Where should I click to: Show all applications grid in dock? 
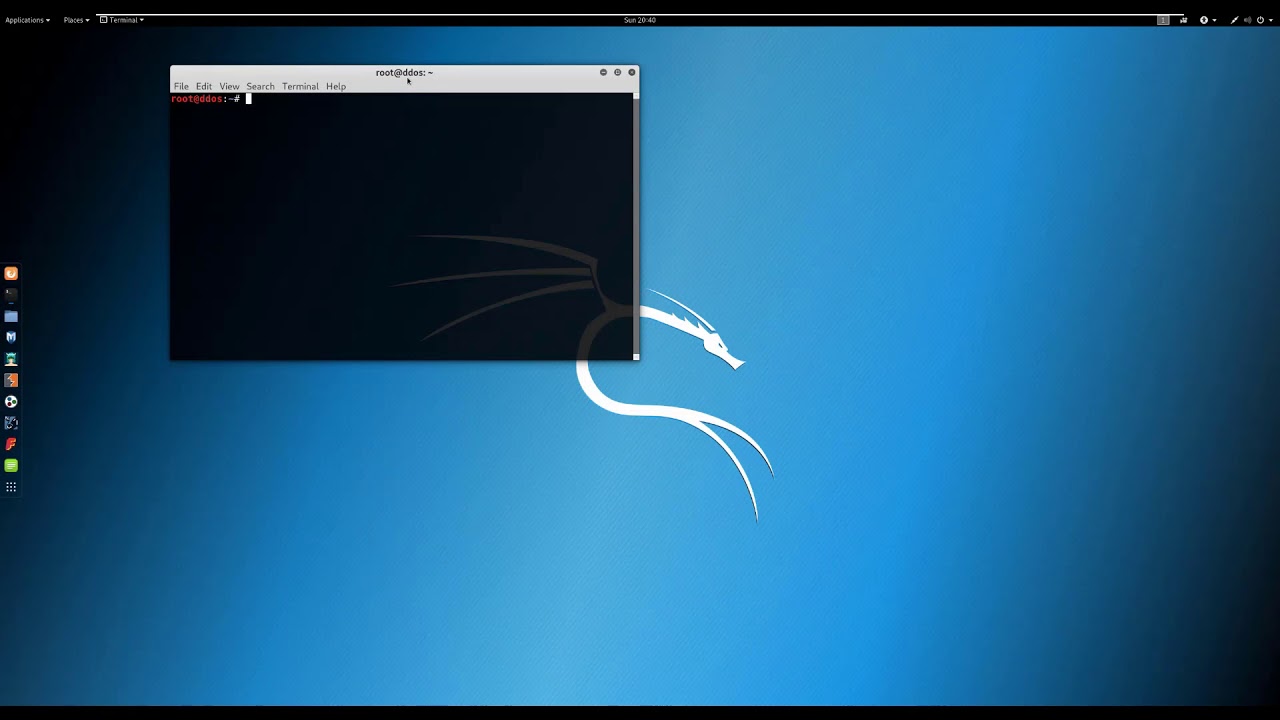[x=11, y=487]
